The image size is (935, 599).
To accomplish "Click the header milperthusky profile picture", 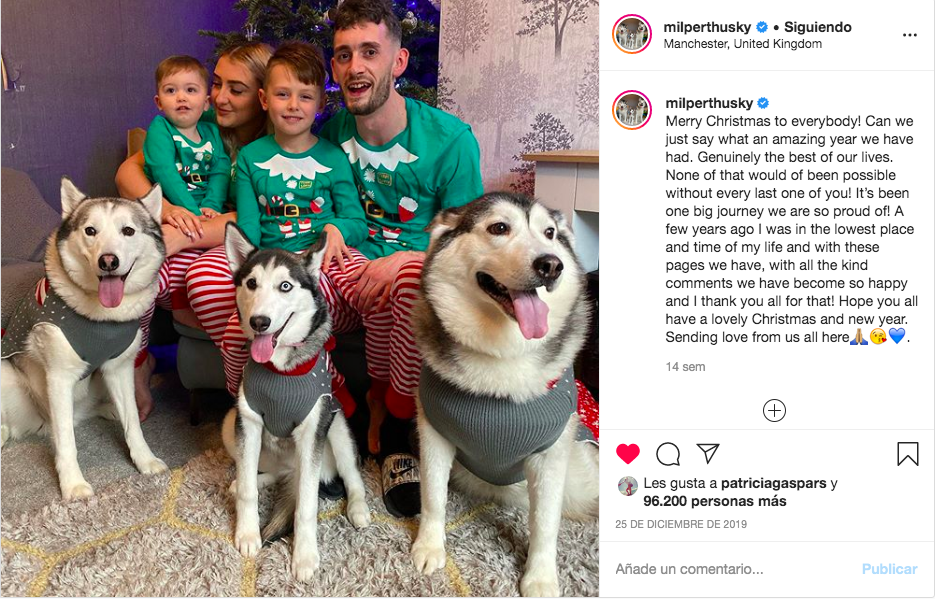I will (x=631, y=34).
